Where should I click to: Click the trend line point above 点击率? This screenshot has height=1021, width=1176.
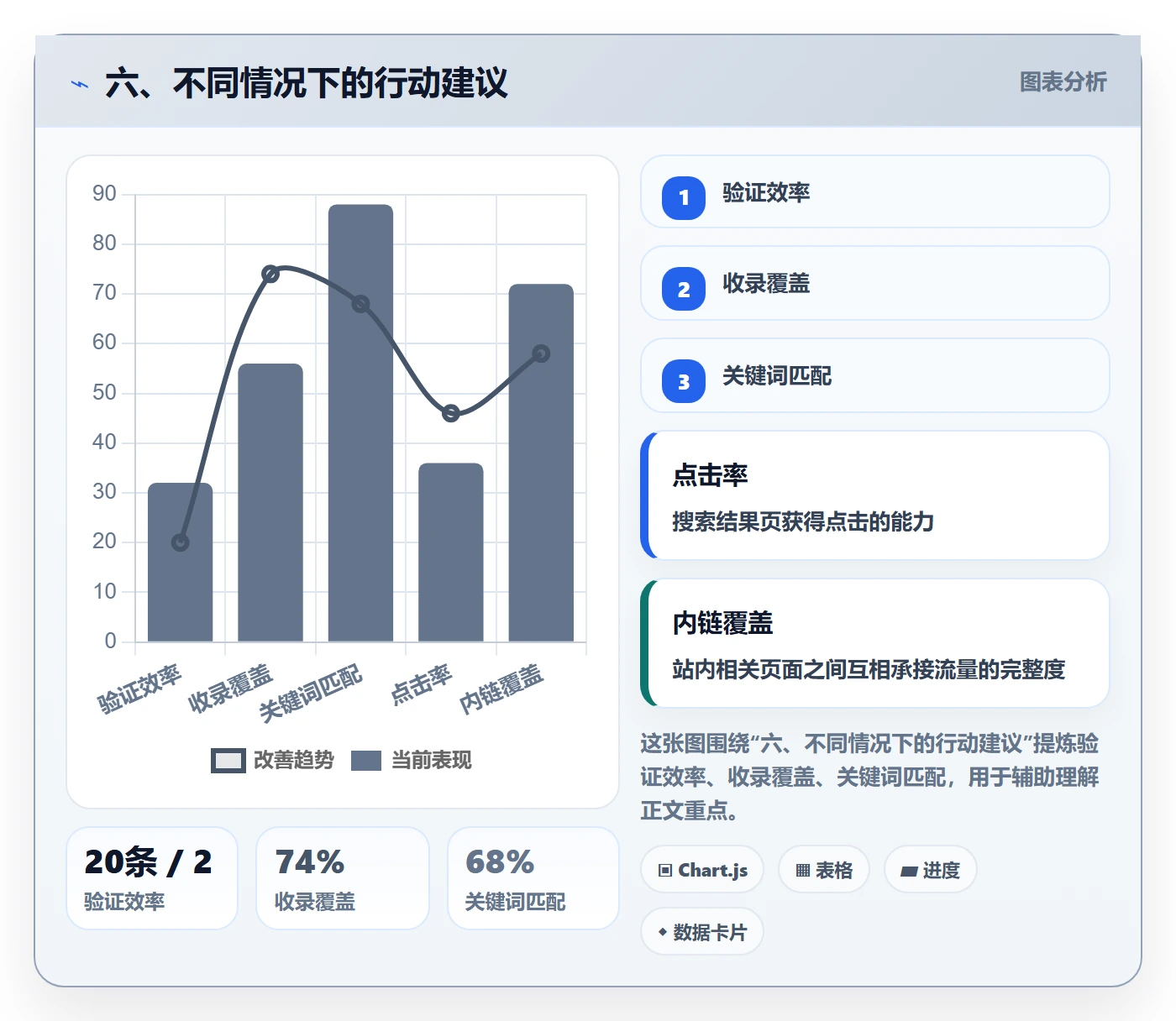tap(451, 413)
